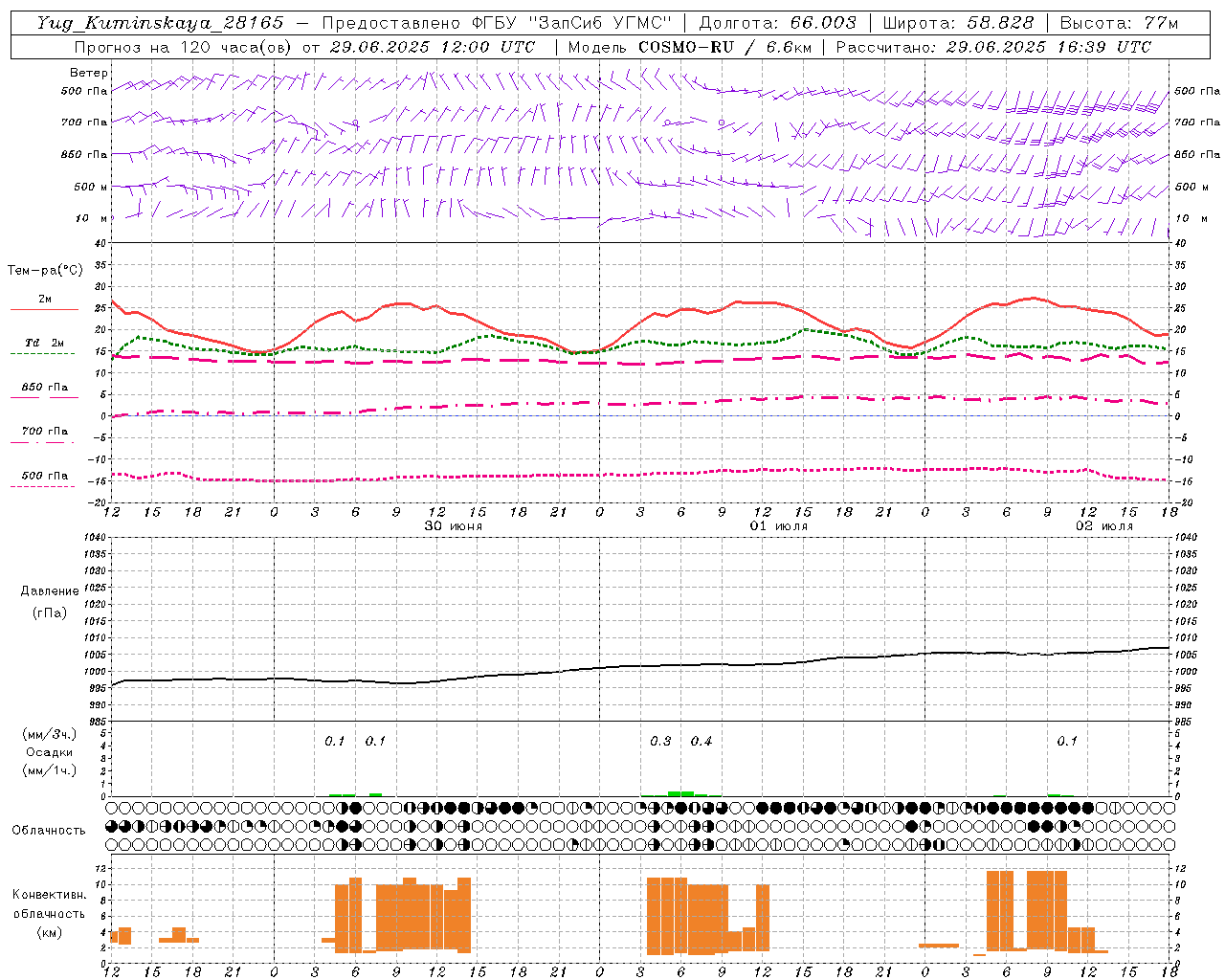Click the 850 гПа temperature legend entry

pyautogui.click(x=45, y=388)
